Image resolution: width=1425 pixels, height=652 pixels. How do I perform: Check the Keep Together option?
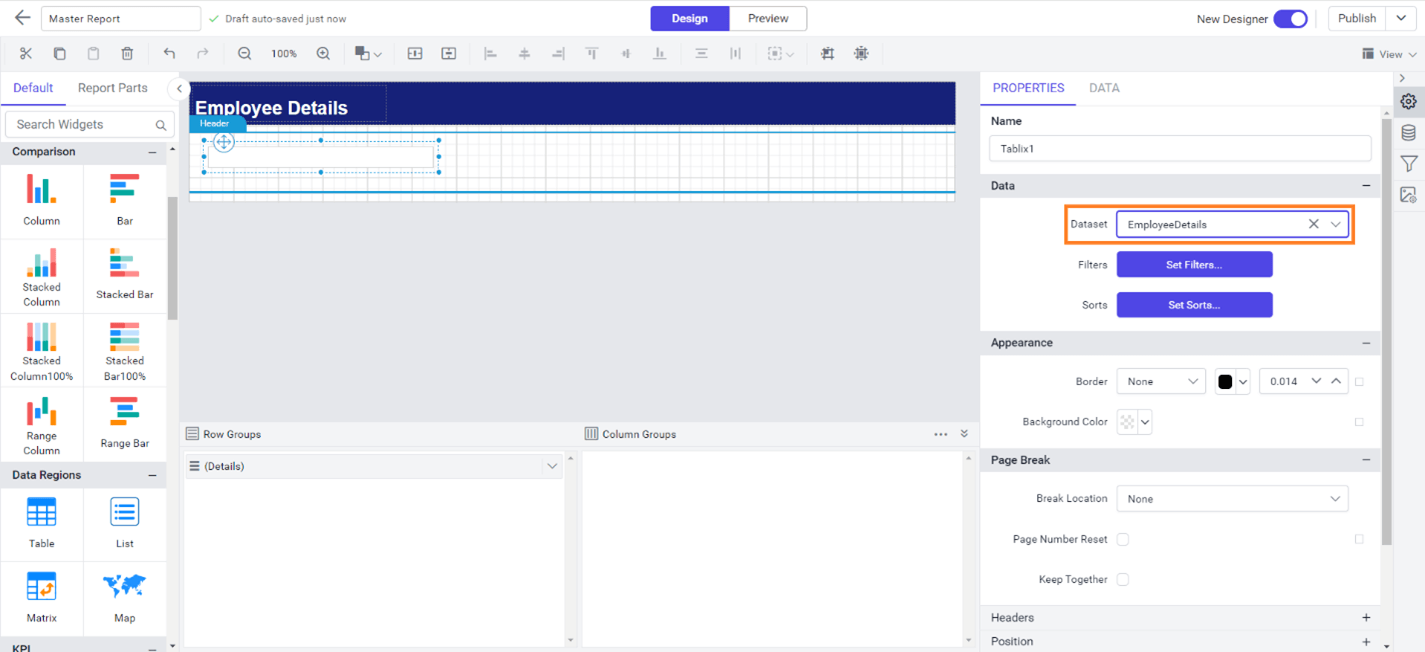tap(1122, 579)
